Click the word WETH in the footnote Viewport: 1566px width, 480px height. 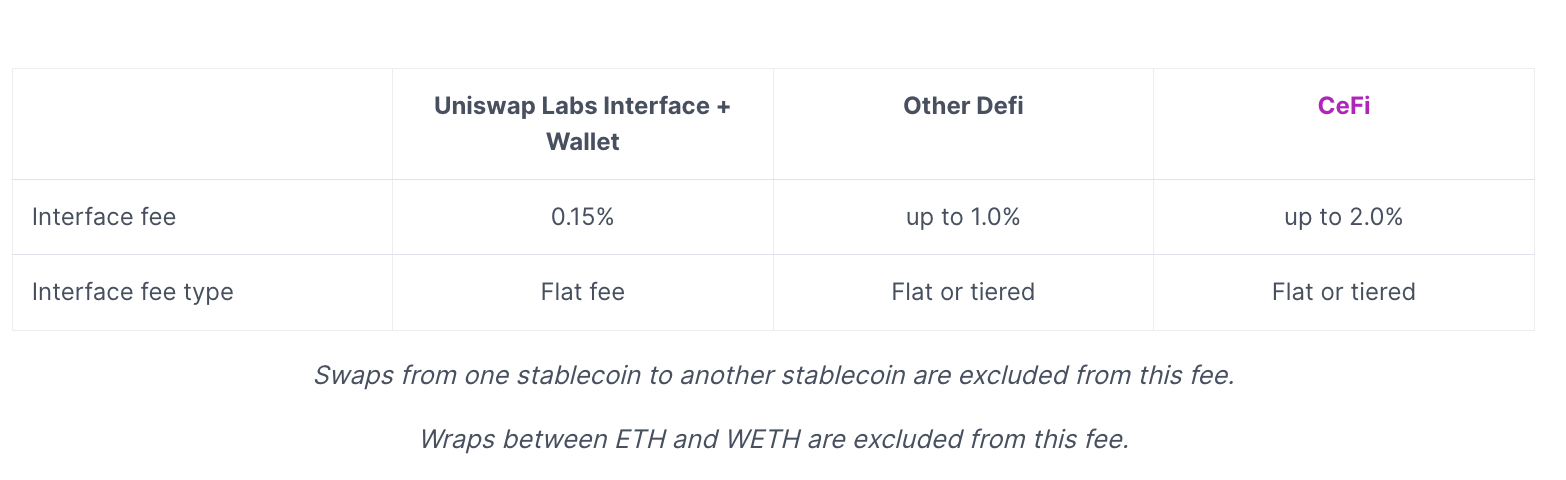tap(763, 439)
